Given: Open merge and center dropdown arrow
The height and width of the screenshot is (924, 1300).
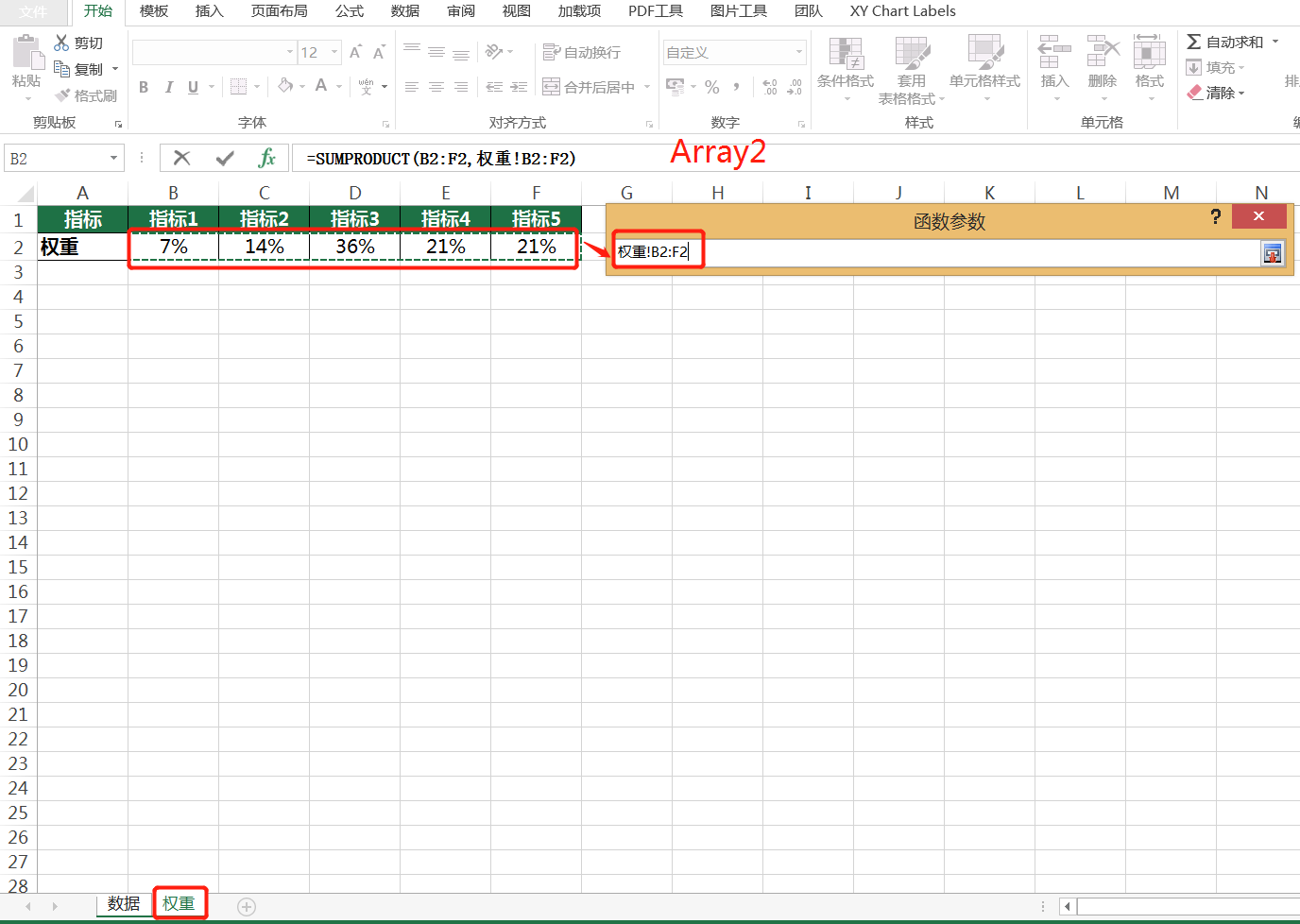Looking at the screenshot, I should [x=647, y=87].
